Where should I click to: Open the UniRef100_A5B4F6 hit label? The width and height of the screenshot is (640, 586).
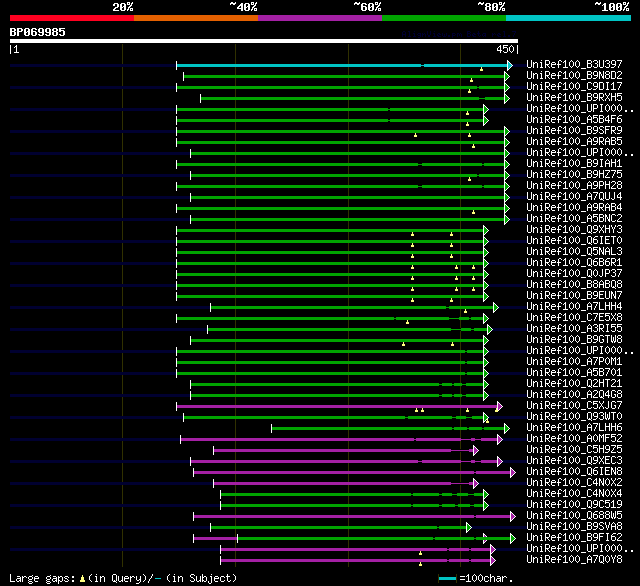[574, 119]
